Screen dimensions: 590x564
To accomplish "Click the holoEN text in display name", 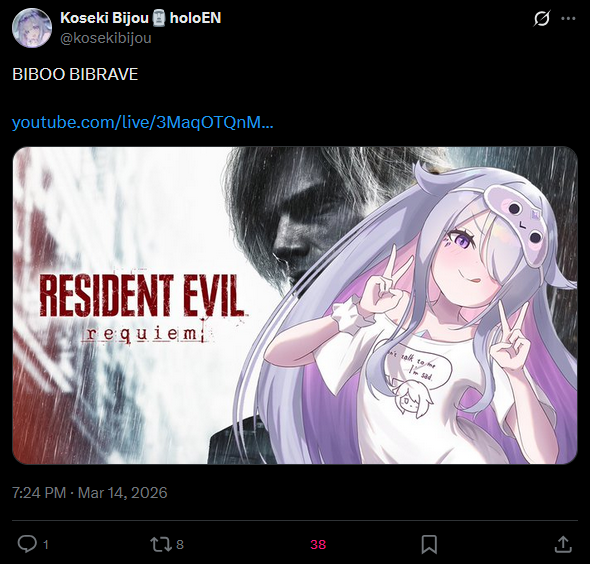I will [195, 18].
